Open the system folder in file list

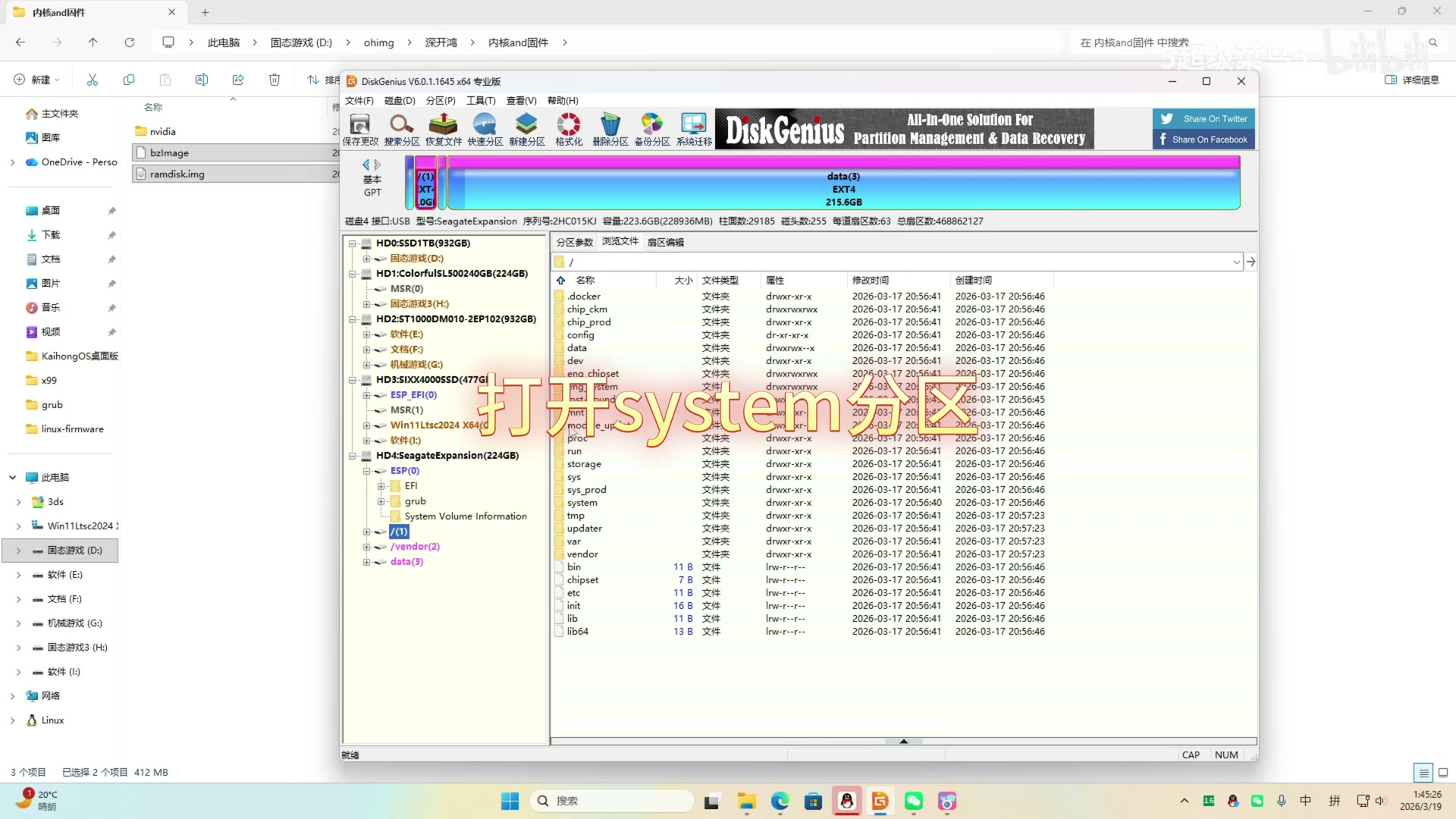click(582, 503)
